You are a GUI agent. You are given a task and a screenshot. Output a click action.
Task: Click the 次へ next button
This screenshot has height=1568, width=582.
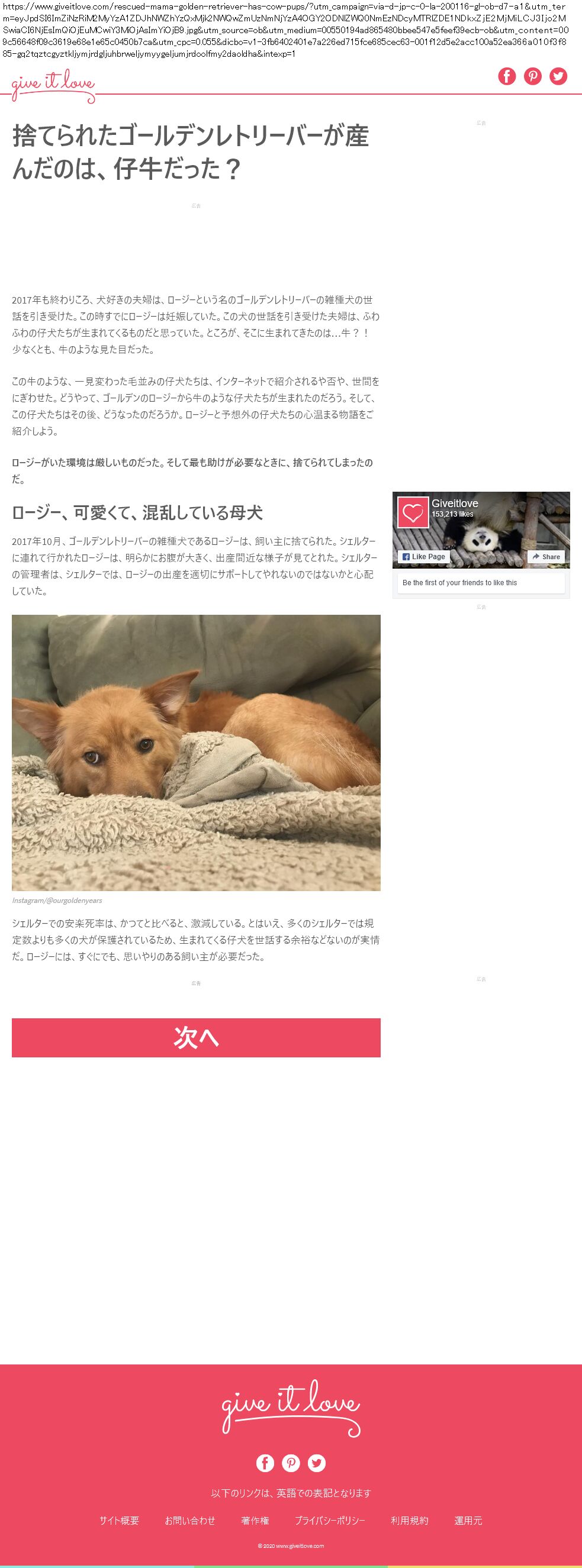click(196, 1037)
